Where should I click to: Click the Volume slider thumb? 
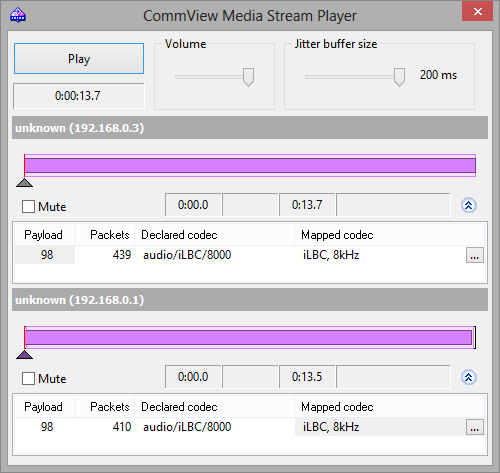(248, 77)
